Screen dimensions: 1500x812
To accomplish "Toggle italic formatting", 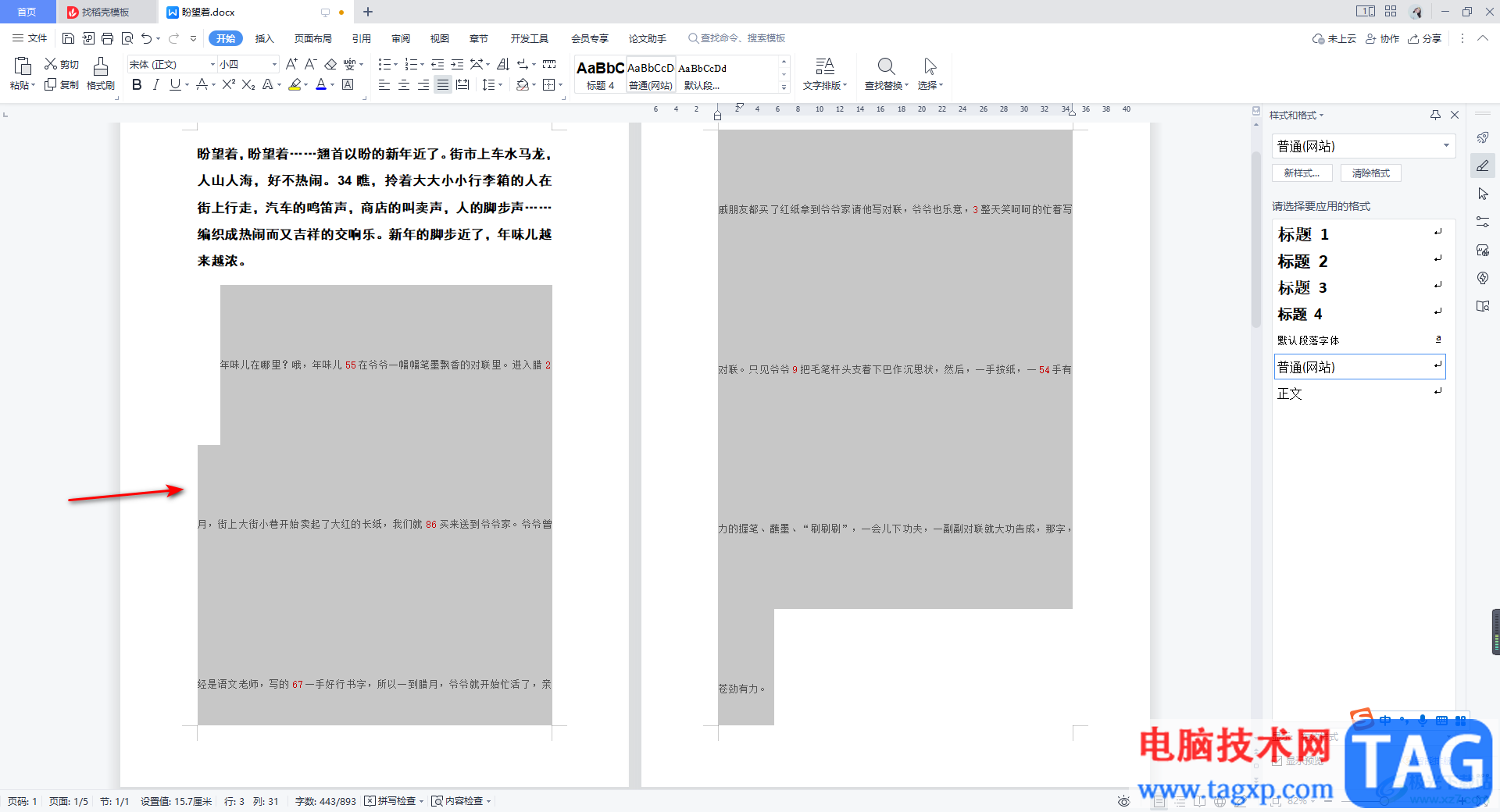I will pos(155,84).
